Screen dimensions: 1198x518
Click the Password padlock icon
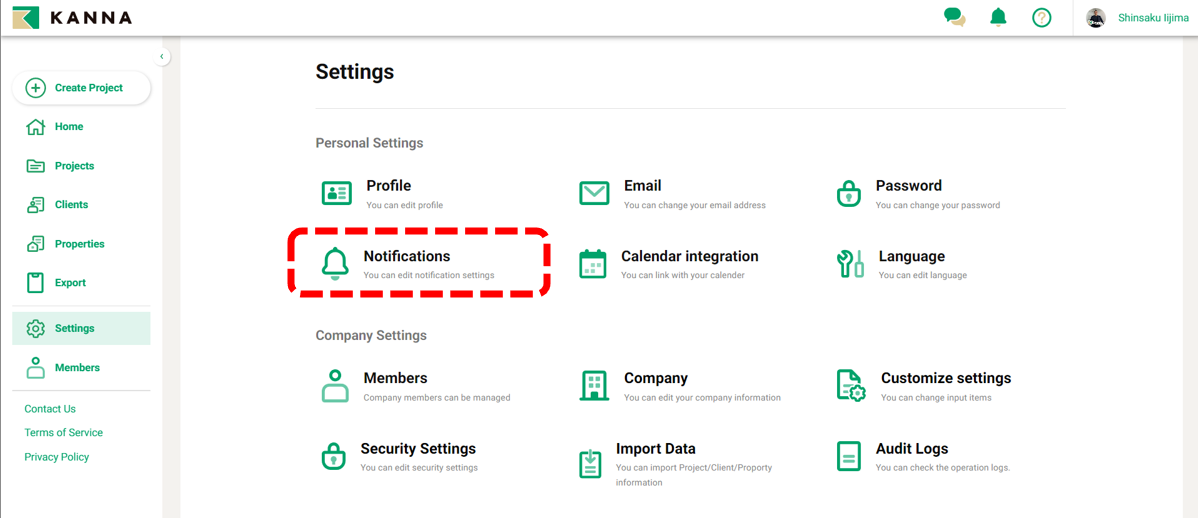(x=848, y=193)
